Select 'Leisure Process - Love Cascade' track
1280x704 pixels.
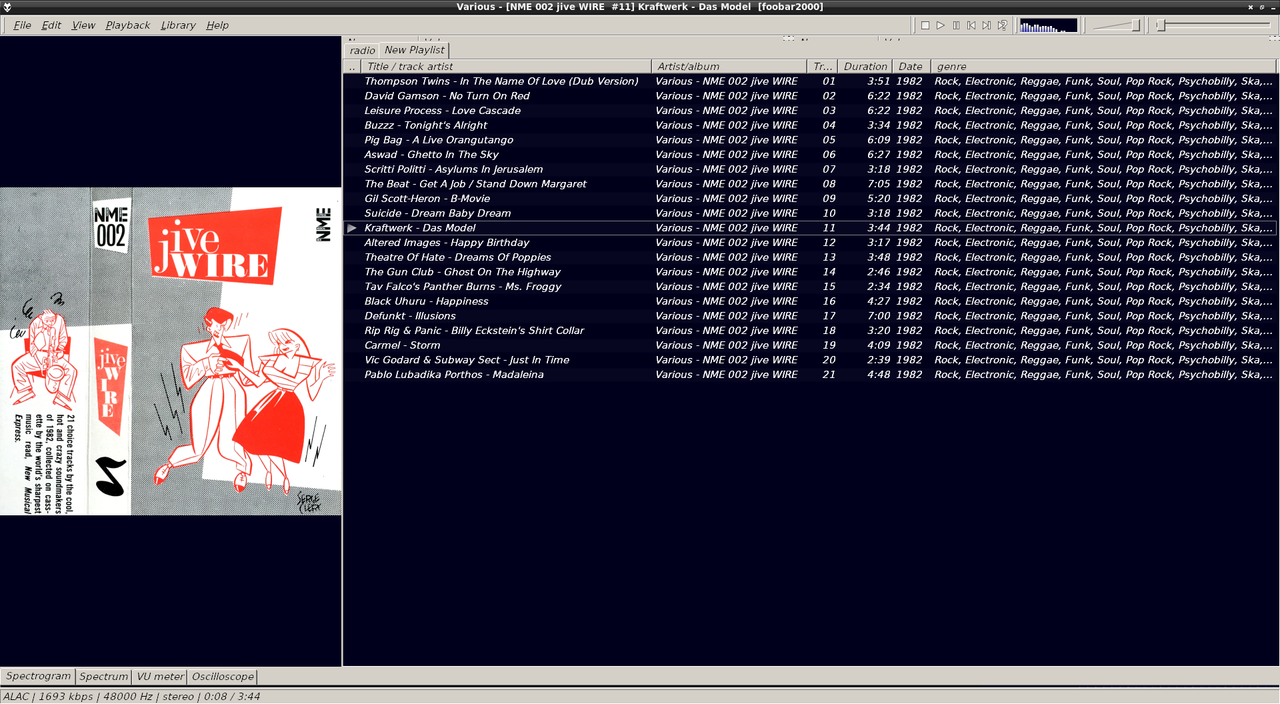click(442, 111)
